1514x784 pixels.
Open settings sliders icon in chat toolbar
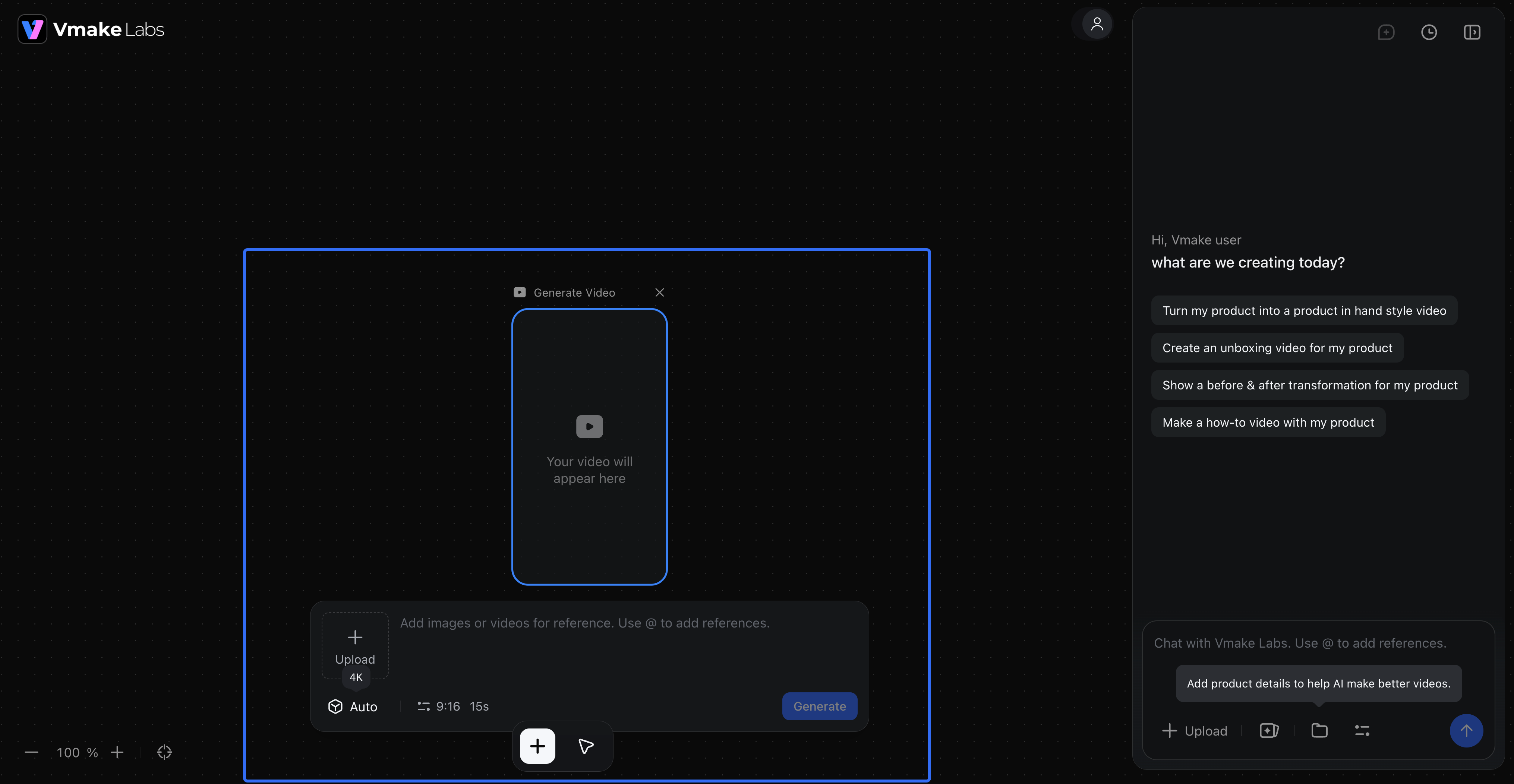[x=1362, y=730]
